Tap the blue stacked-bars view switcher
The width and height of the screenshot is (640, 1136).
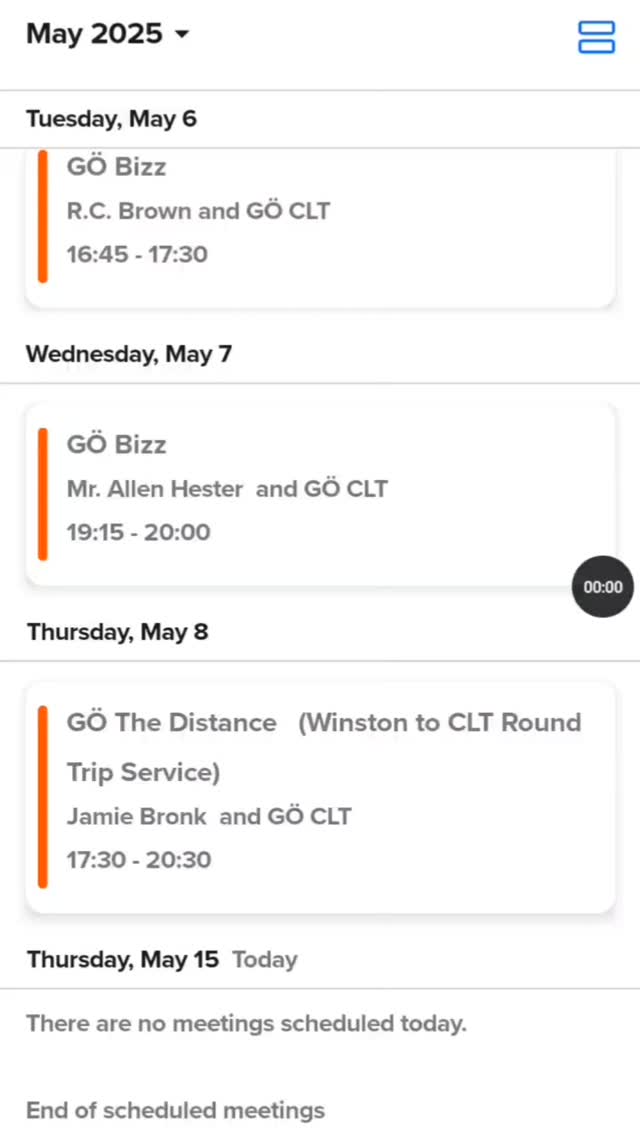(x=596, y=37)
